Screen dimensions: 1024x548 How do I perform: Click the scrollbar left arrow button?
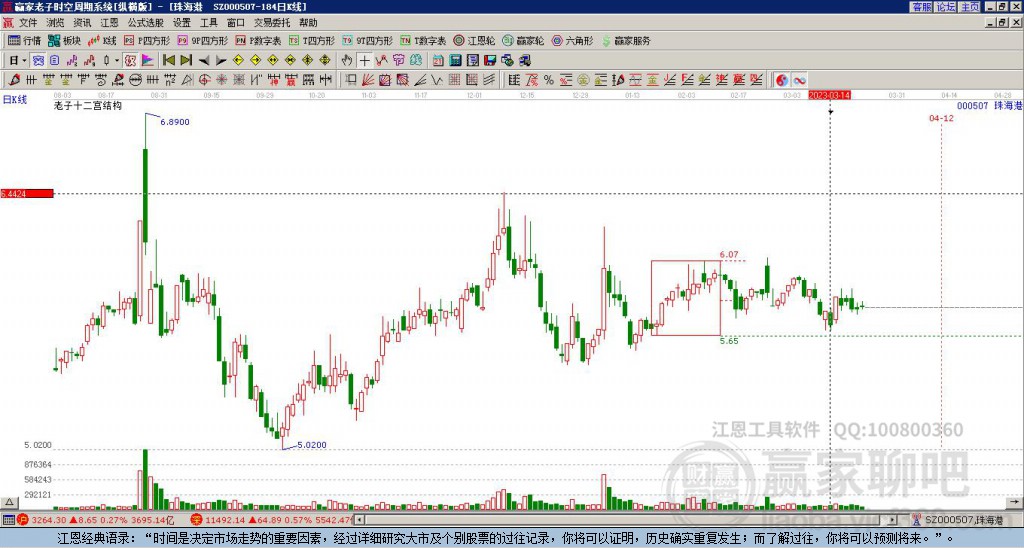tap(360, 520)
